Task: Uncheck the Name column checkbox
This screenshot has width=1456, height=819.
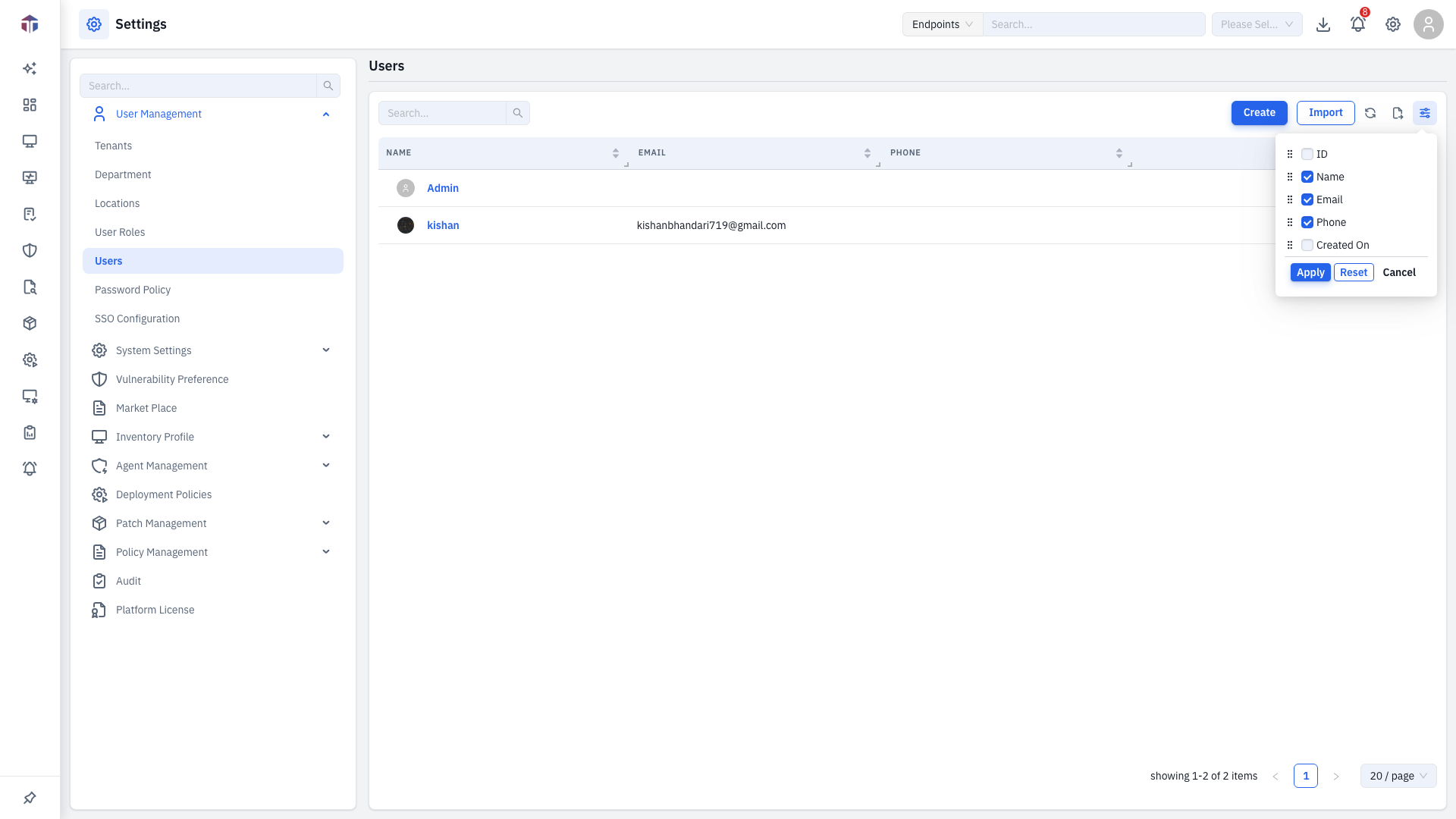Action: pos(1307,177)
